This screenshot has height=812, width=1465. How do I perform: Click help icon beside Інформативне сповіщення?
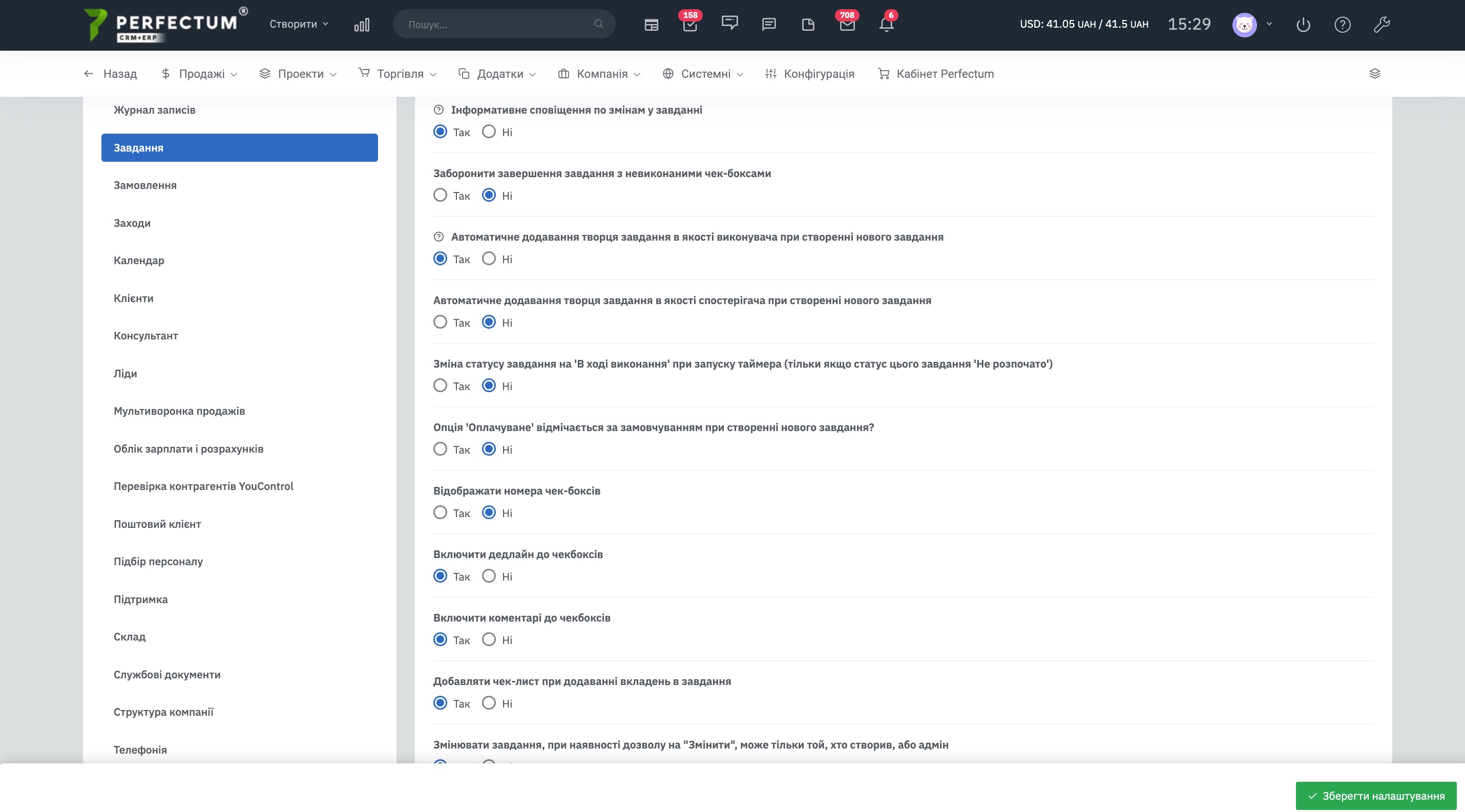tap(438, 110)
